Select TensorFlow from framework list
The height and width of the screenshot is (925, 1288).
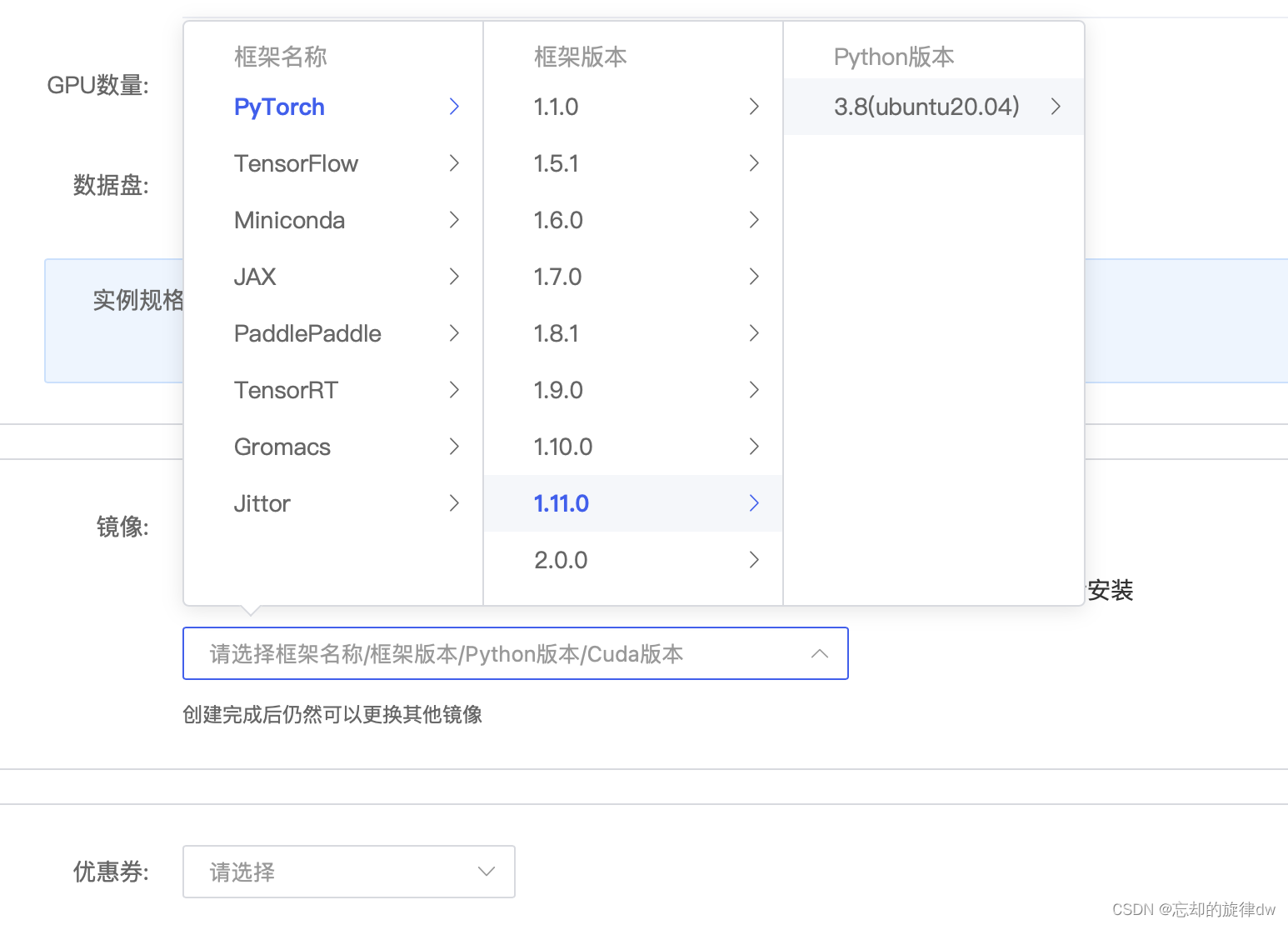tap(297, 163)
